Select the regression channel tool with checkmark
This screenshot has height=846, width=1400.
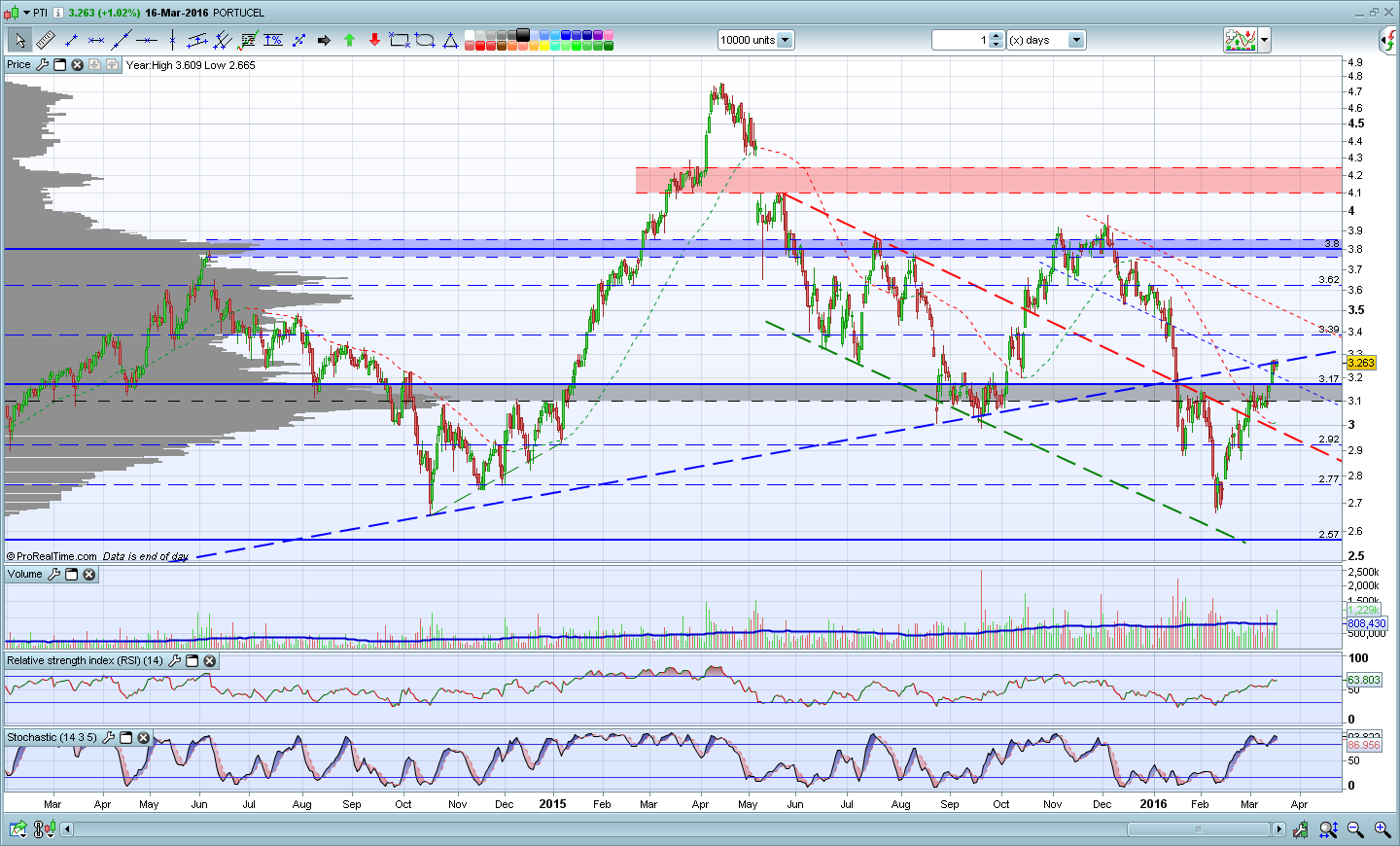click(x=248, y=40)
